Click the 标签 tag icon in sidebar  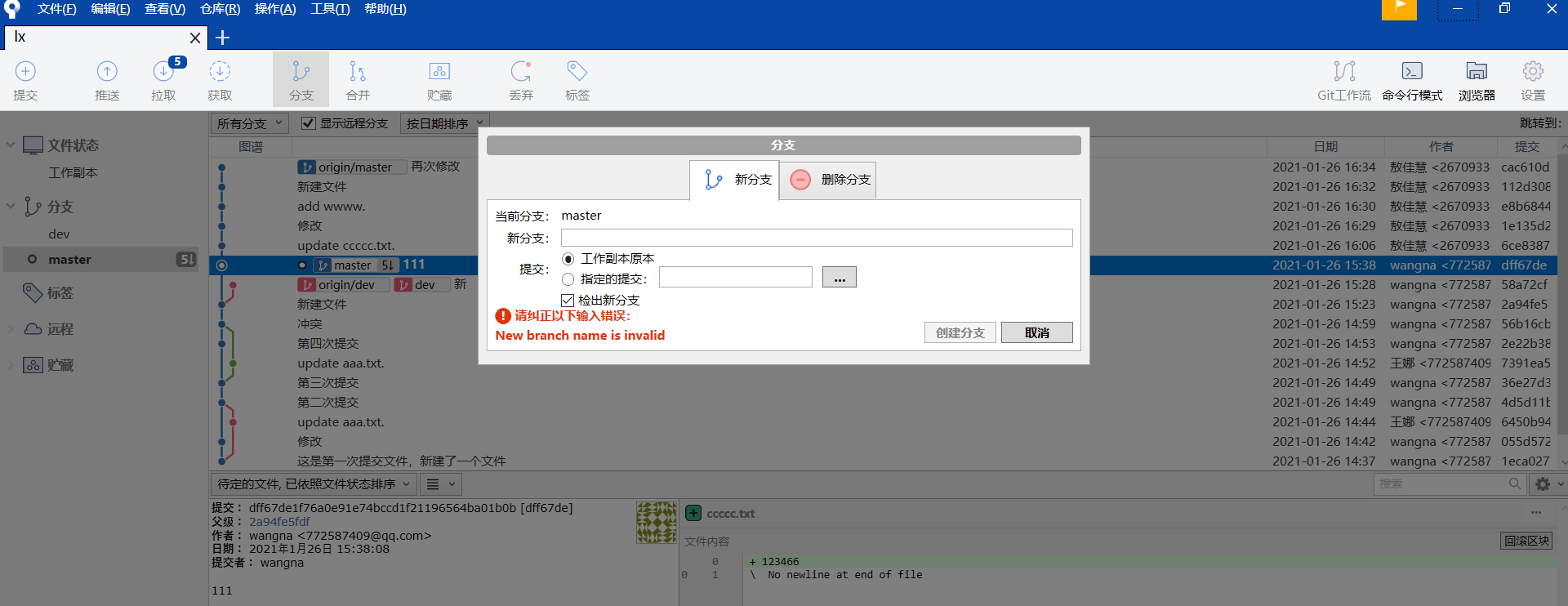pyautogui.click(x=33, y=292)
